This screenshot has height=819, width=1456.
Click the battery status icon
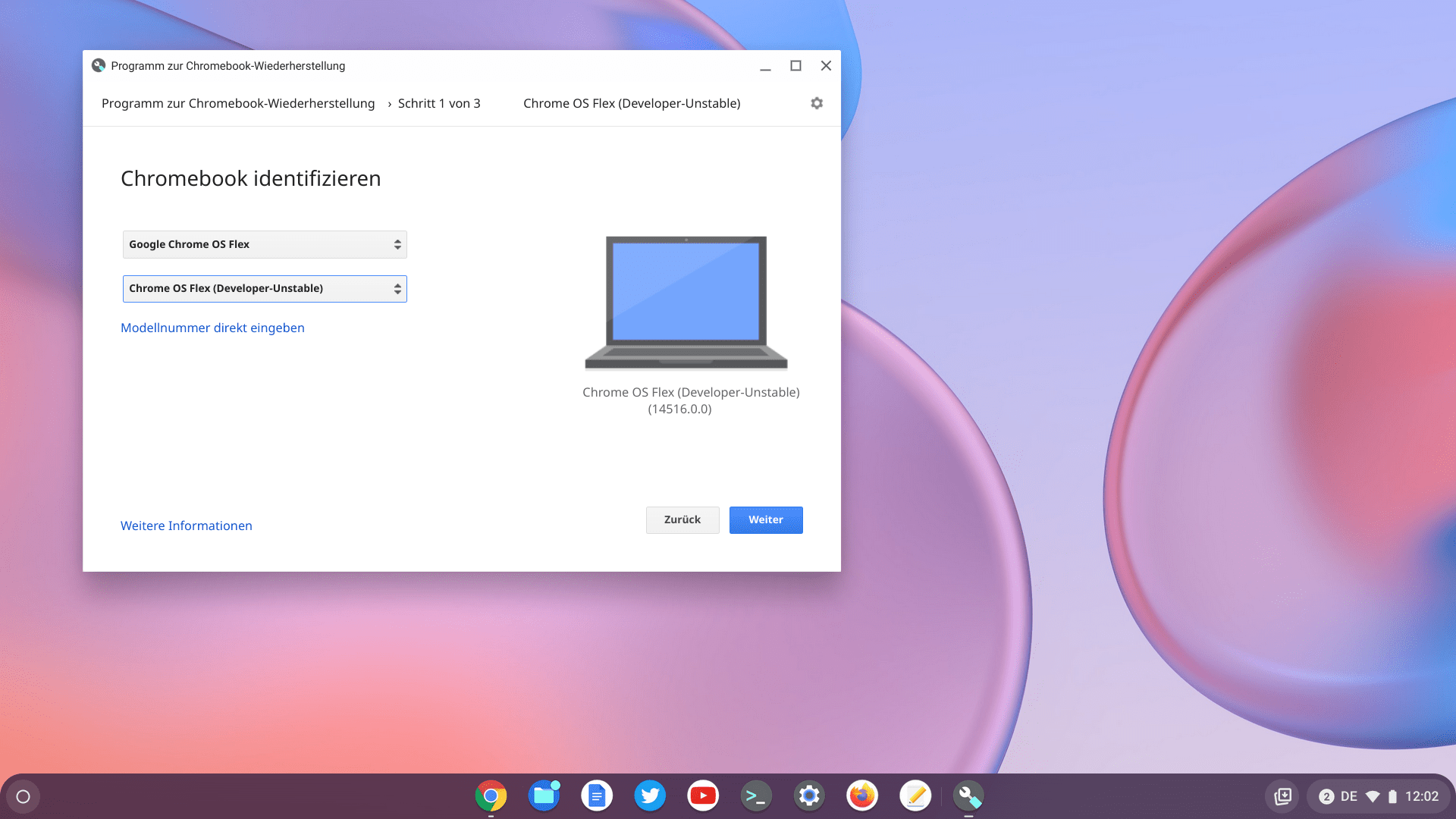coord(1392,796)
